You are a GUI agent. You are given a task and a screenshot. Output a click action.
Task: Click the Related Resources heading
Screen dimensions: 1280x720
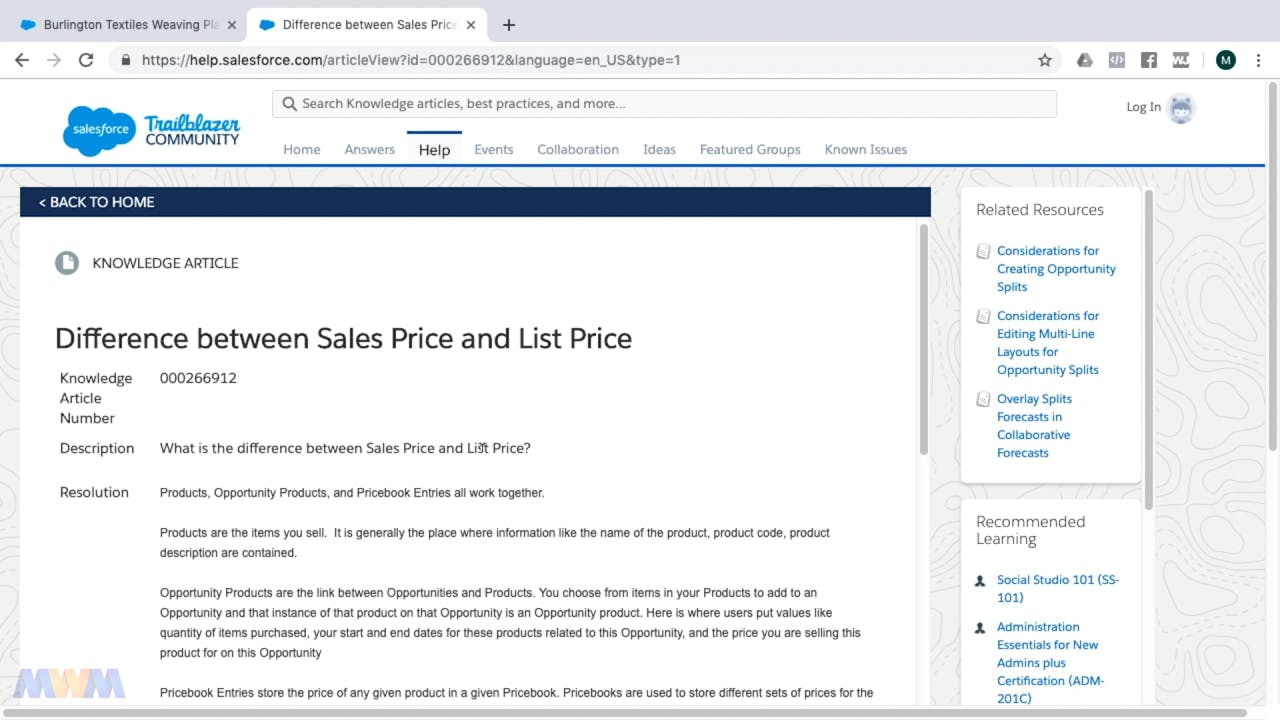pos(1040,210)
